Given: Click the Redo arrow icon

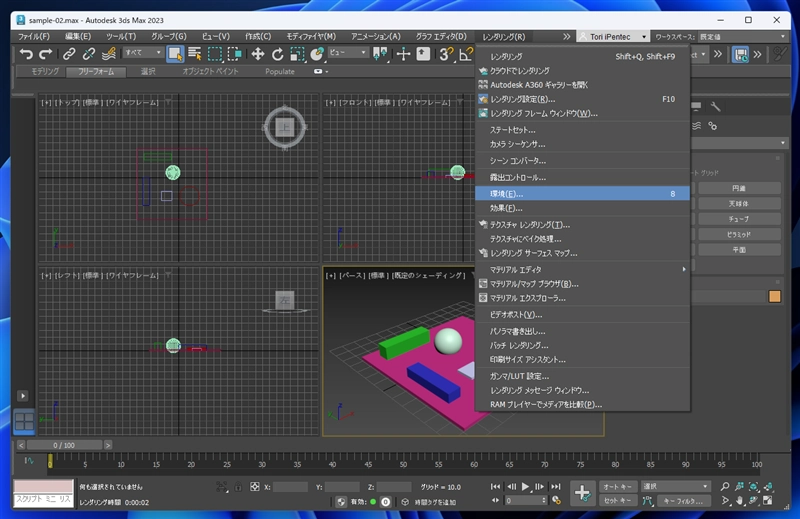Looking at the screenshot, I should (46, 54).
